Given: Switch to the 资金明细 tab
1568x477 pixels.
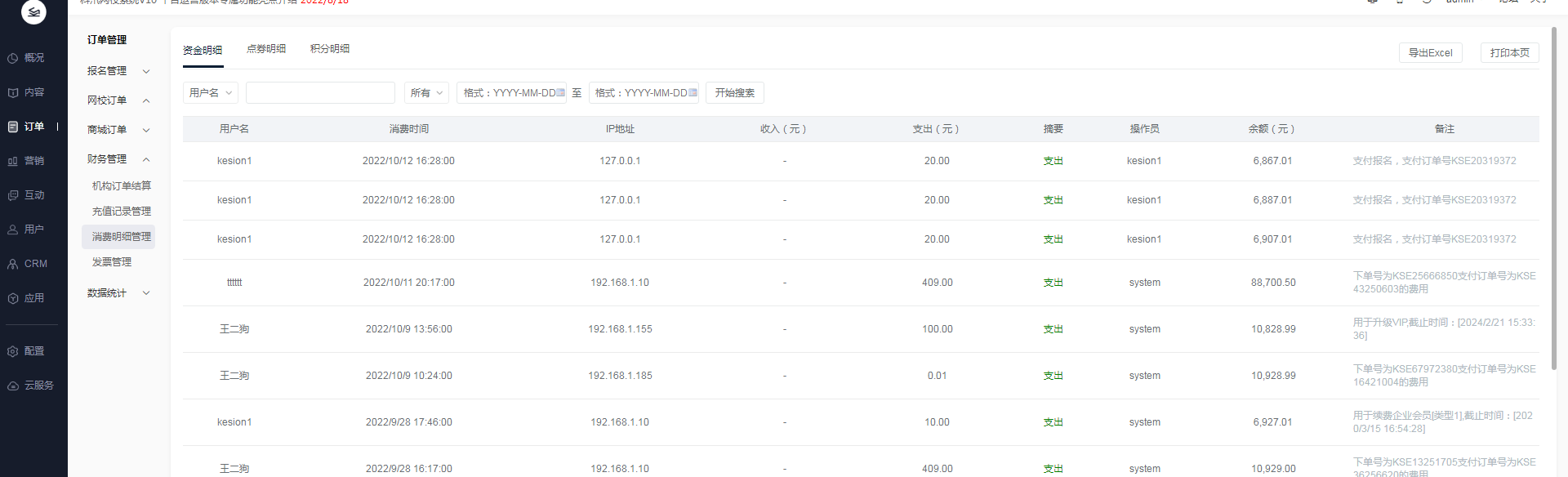Looking at the screenshot, I should tap(203, 50).
